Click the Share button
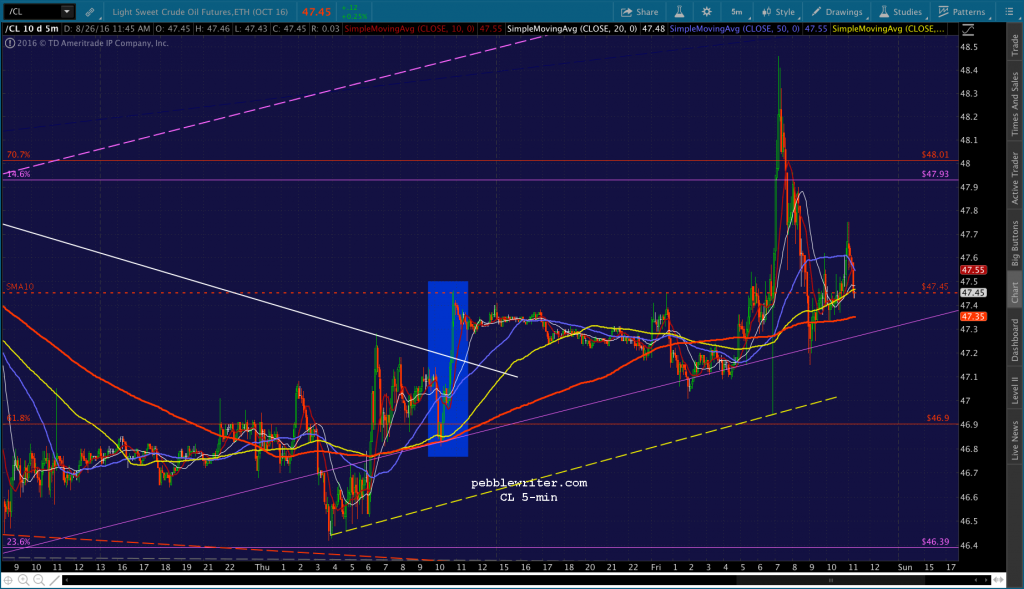Screen dimensions: 1024x589 coord(639,12)
